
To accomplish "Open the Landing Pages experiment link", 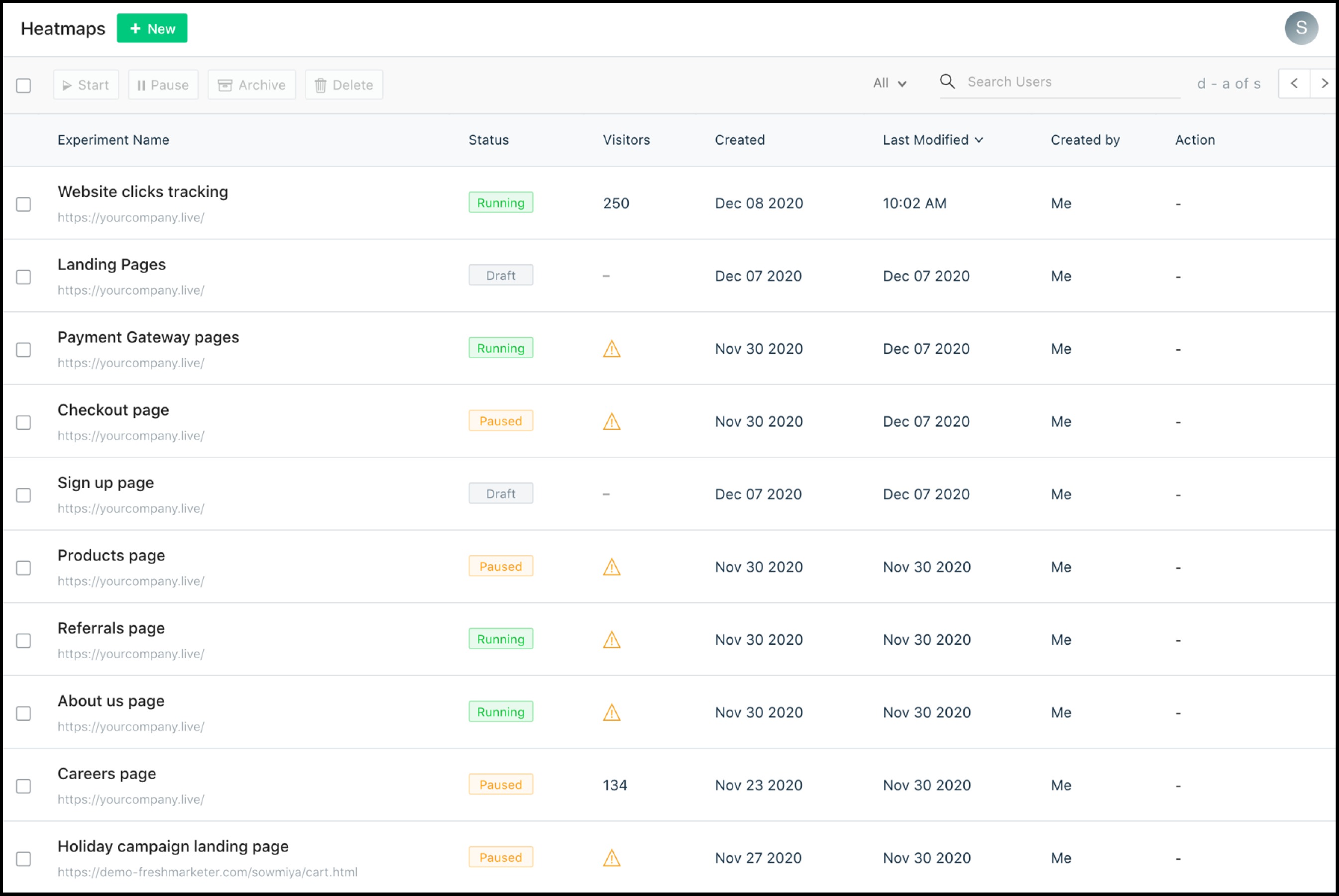I will [112, 265].
